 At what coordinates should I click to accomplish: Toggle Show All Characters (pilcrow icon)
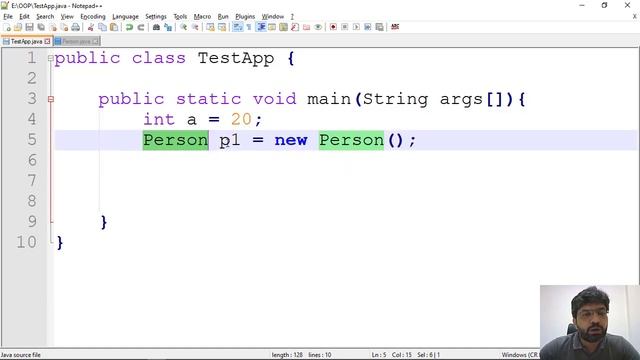pos(249,27)
